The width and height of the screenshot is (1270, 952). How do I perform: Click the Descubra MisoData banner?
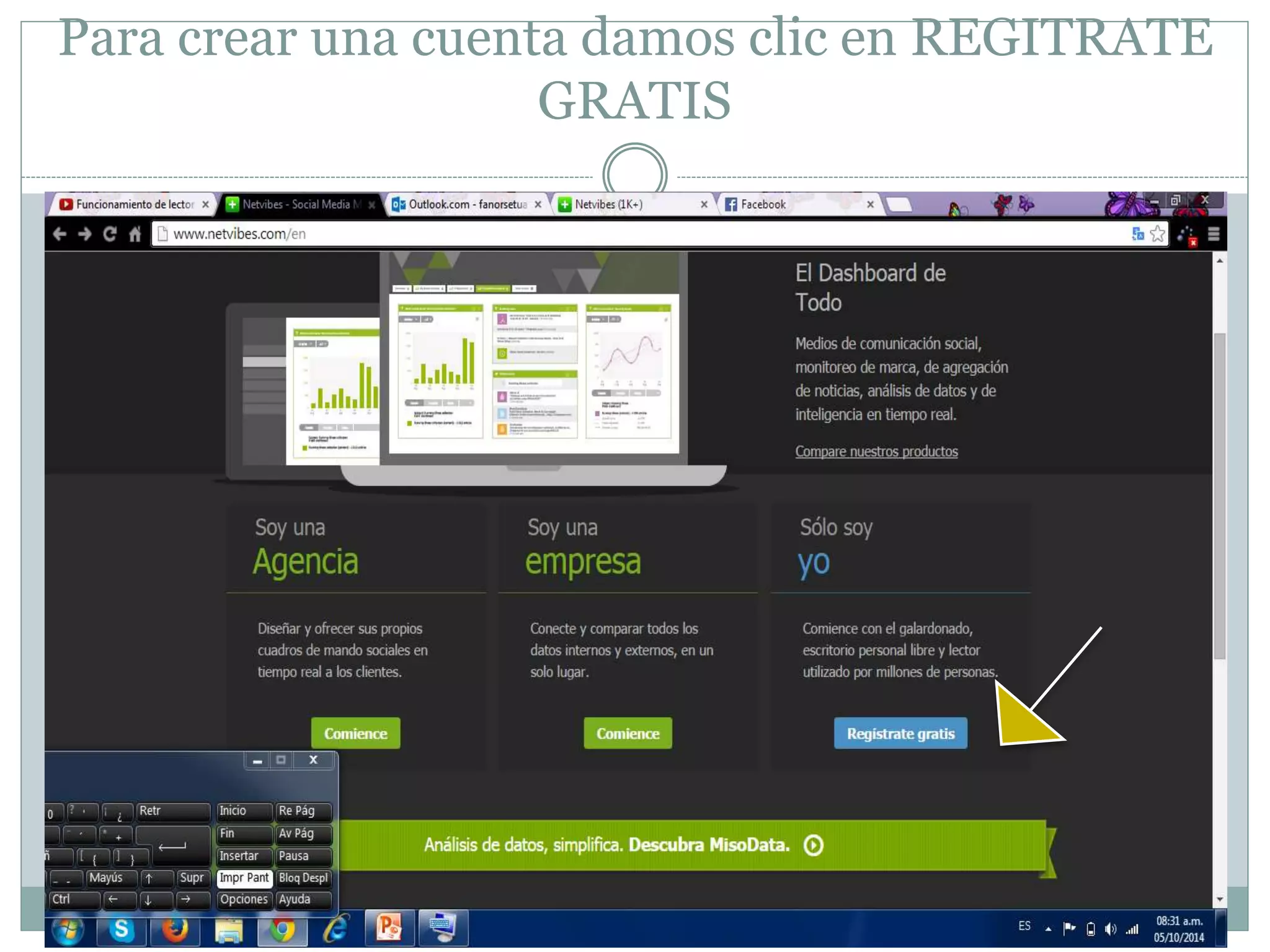[691, 845]
